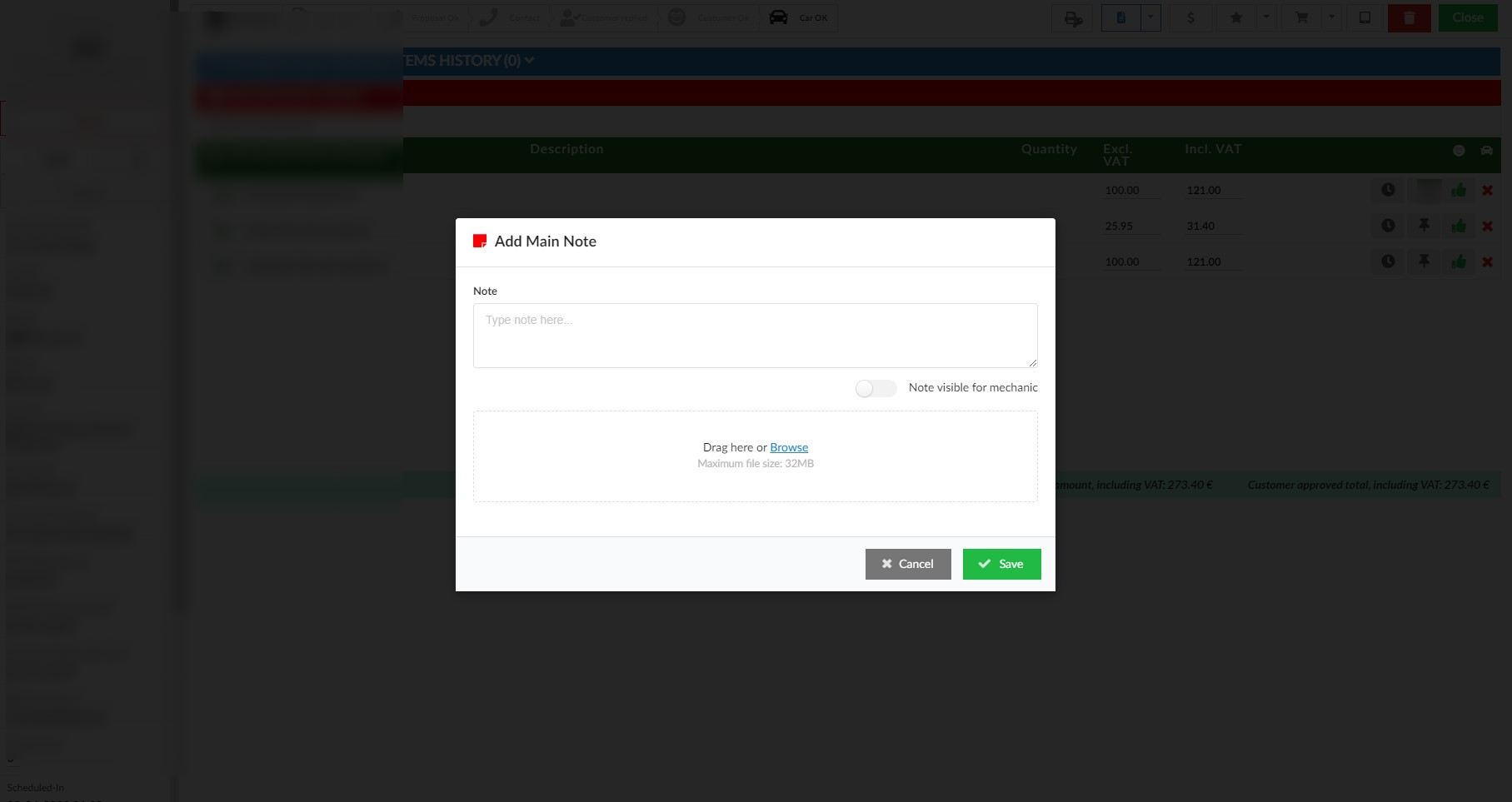Open dropdown arrow next to document icon

(1151, 17)
